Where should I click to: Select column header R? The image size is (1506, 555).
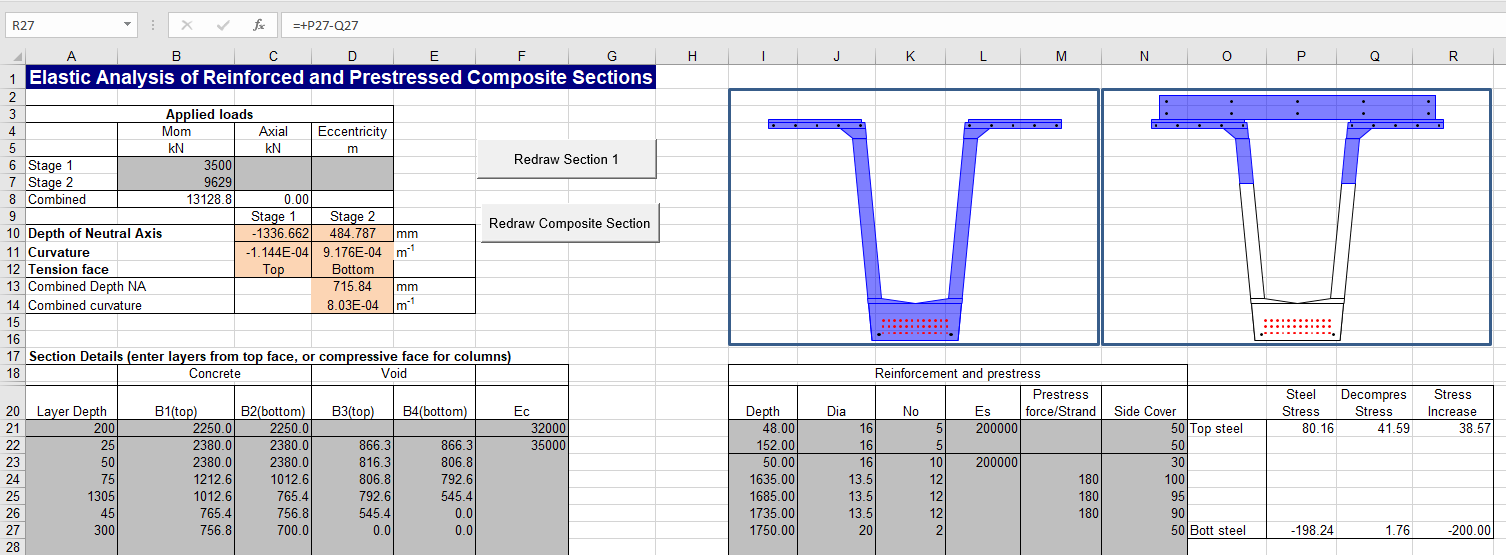[x=1452, y=57]
